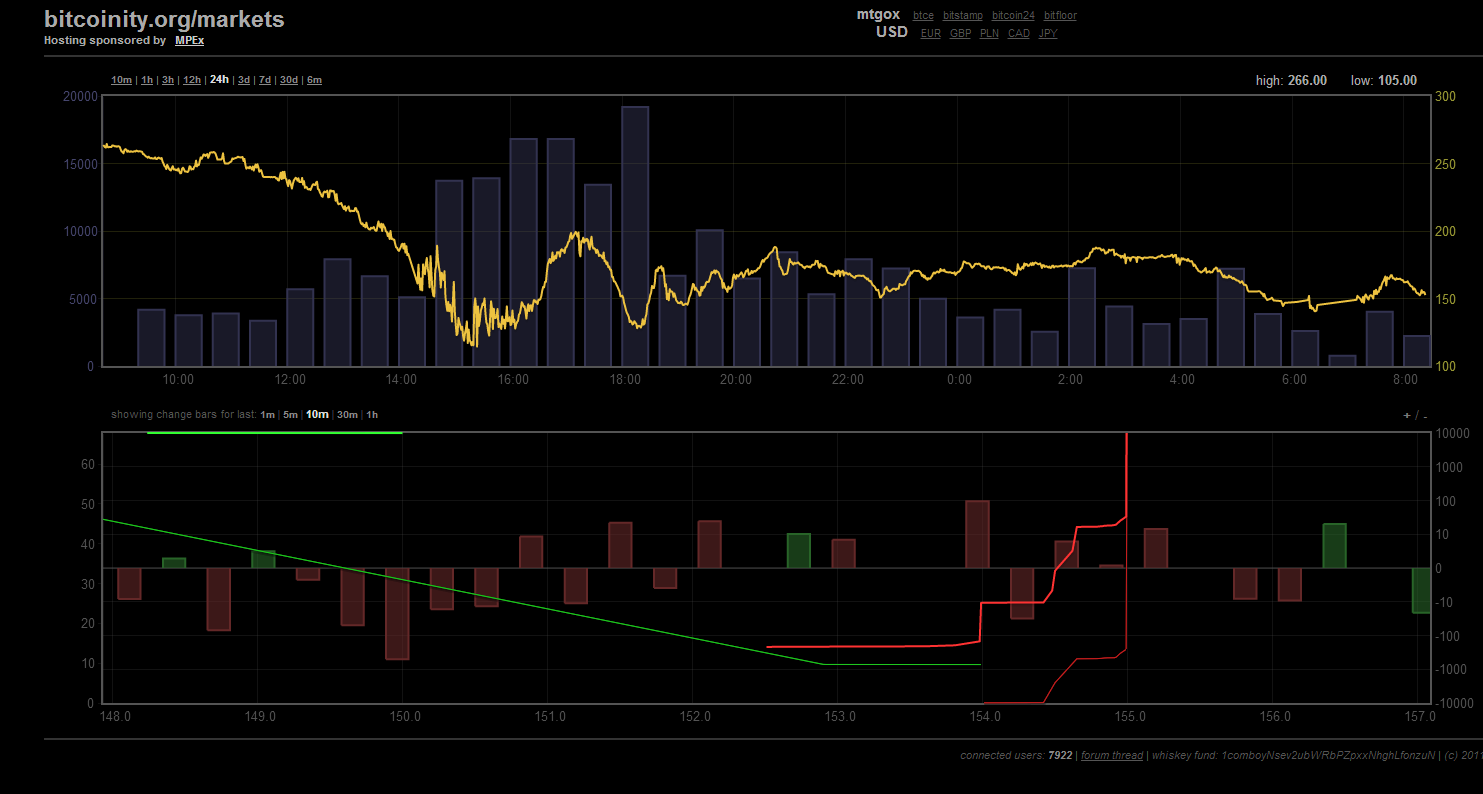Switch market data to btce exchange
Screen dimensions: 1483x794
923,15
